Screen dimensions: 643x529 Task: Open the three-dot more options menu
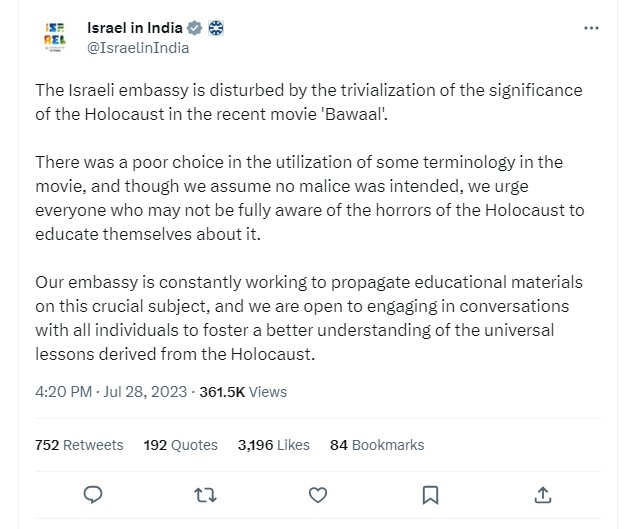tap(590, 28)
